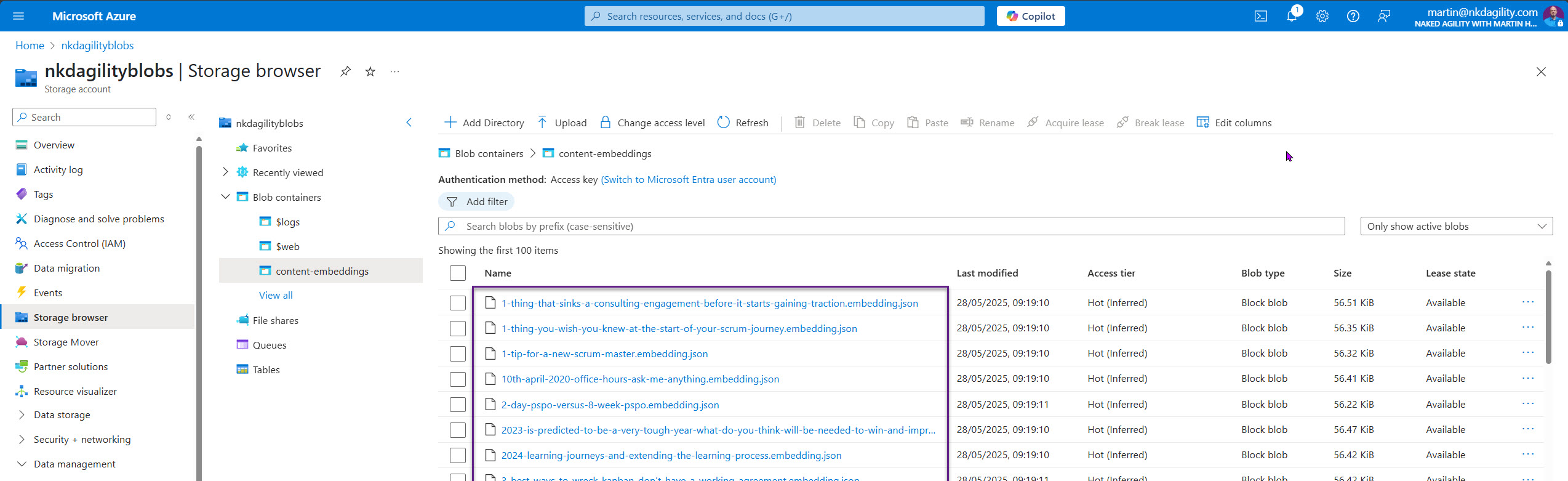Expand the Security + networking group

[x=22, y=439]
